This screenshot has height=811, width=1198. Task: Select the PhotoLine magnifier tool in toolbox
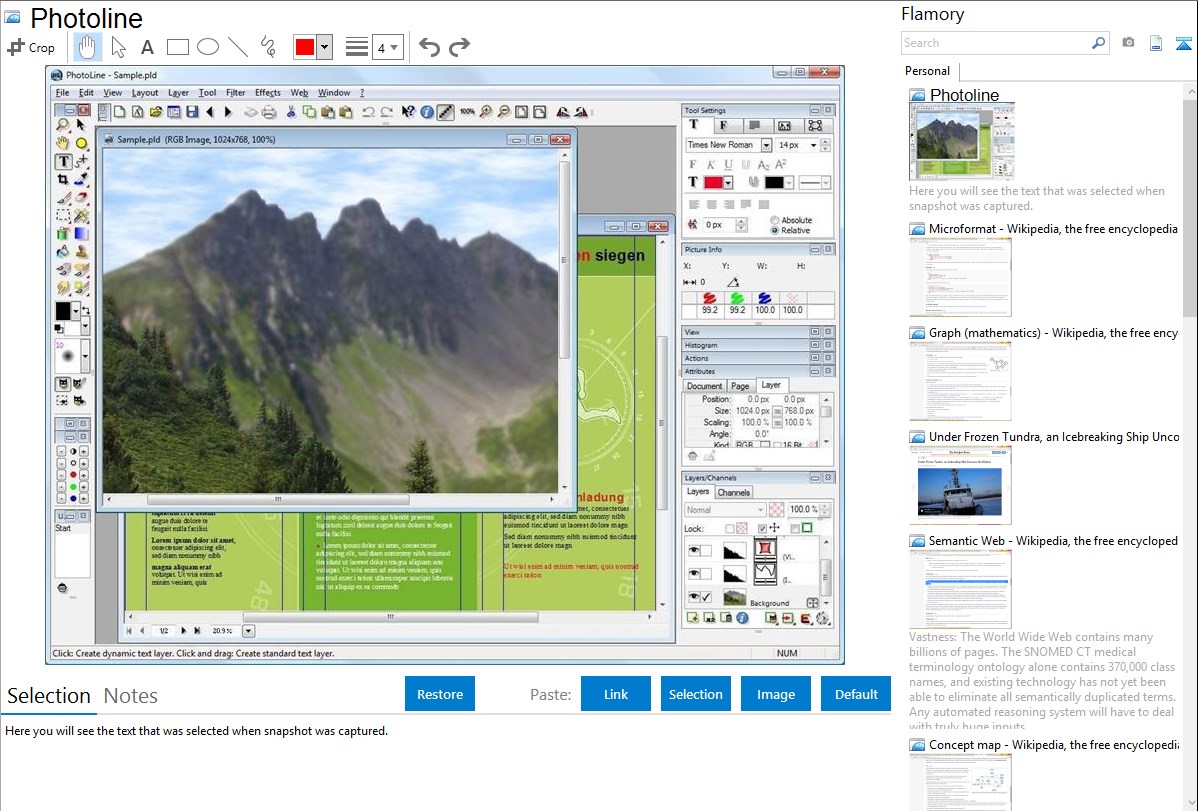click(63, 125)
